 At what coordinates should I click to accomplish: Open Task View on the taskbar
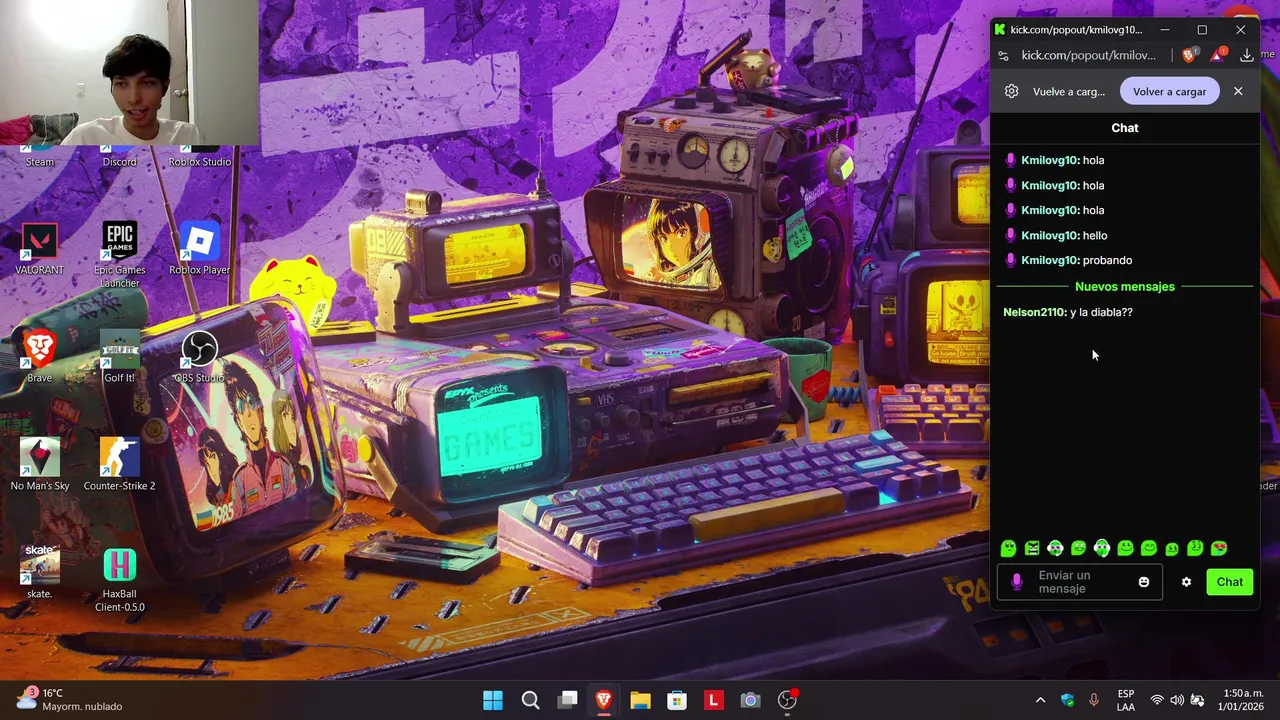click(x=567, y=700)
